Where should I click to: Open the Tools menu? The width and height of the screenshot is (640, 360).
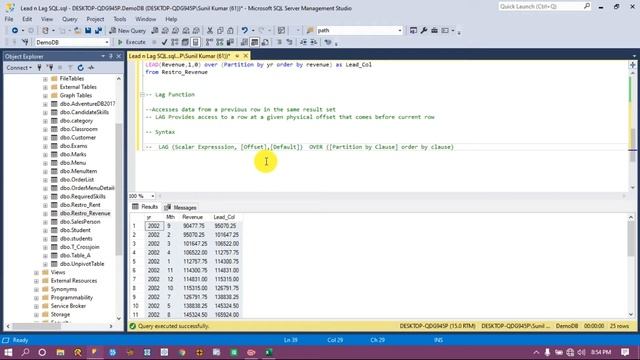[120, 19]
